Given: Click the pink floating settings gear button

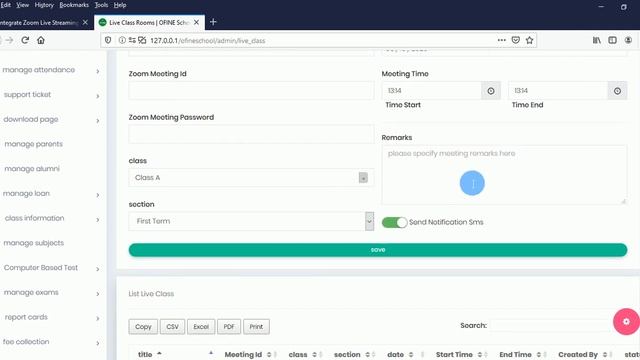Looking at the screenshot, I should point(626,322).
